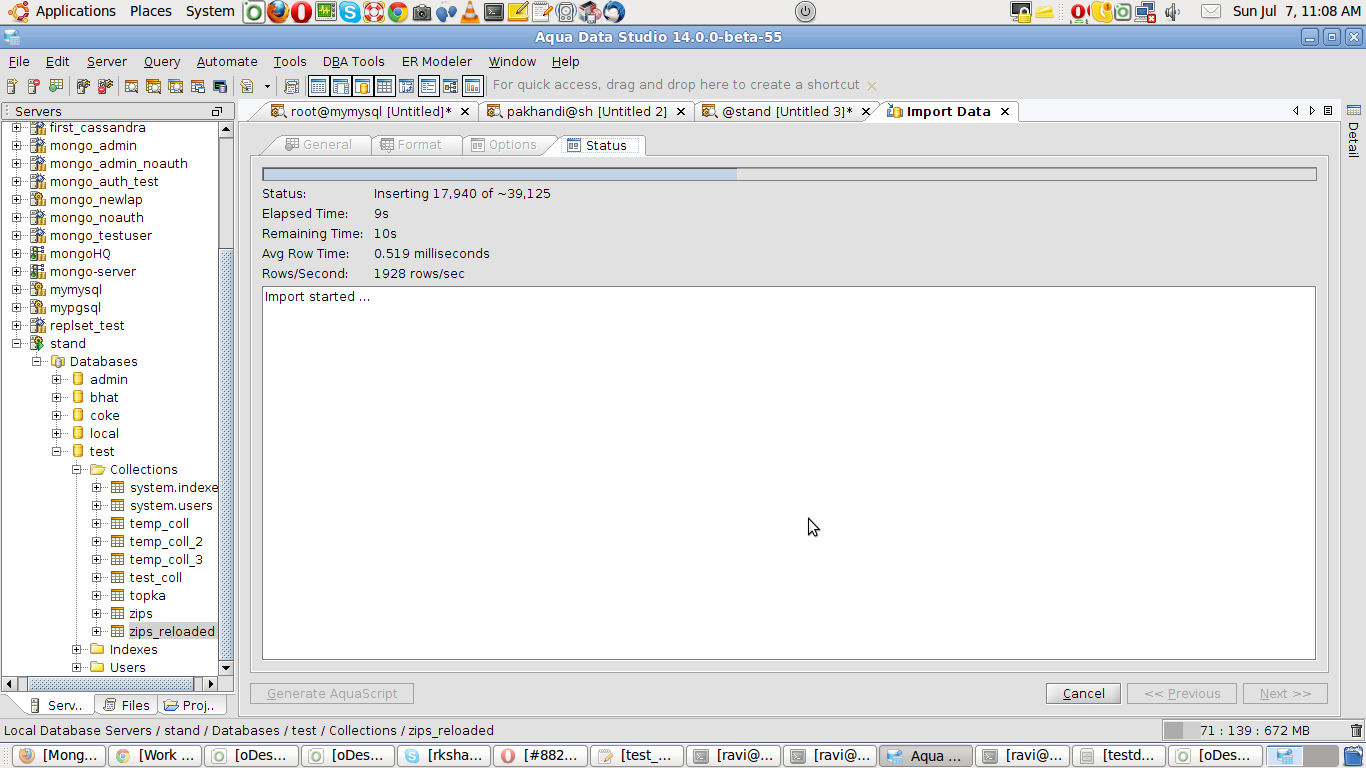
Task: Open the Automate menu
Action: [x=227, y=61]
